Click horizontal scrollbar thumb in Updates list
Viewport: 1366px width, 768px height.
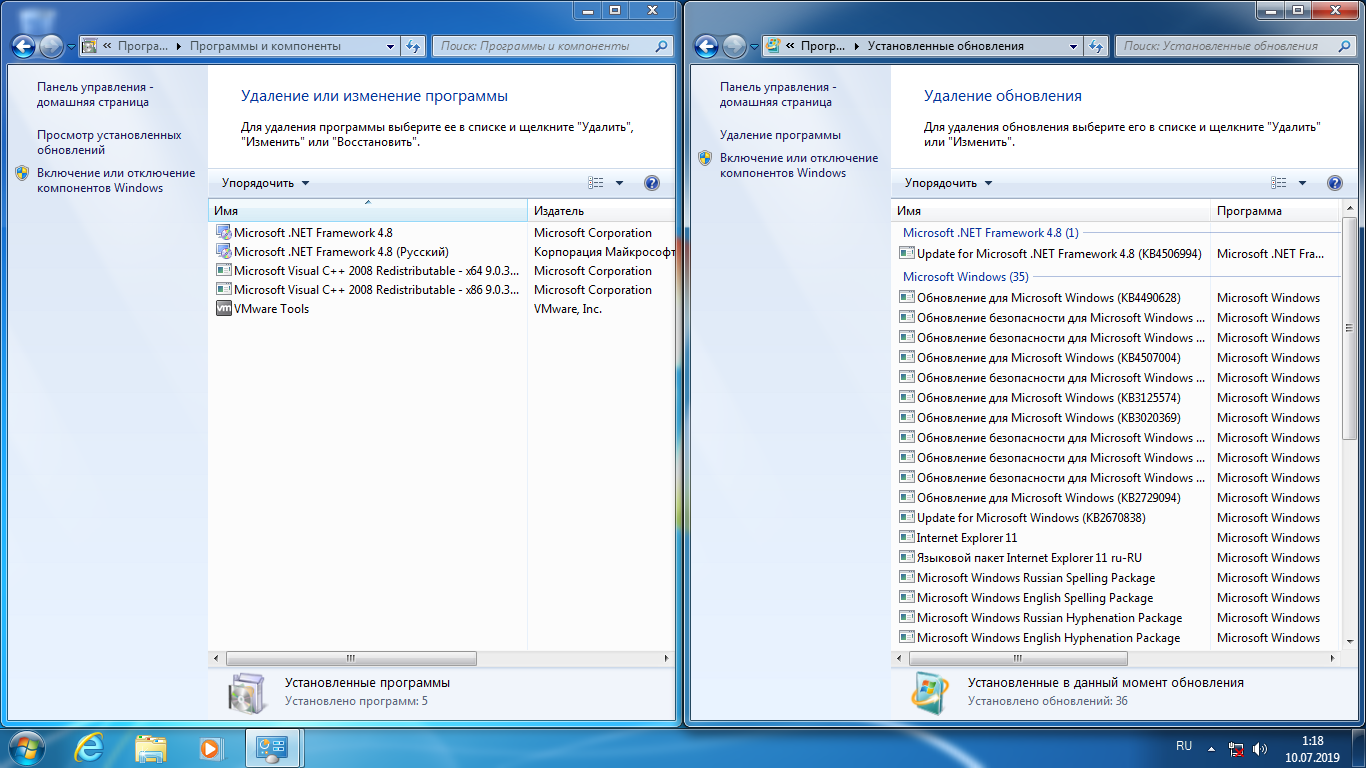tap(1018, 658)
